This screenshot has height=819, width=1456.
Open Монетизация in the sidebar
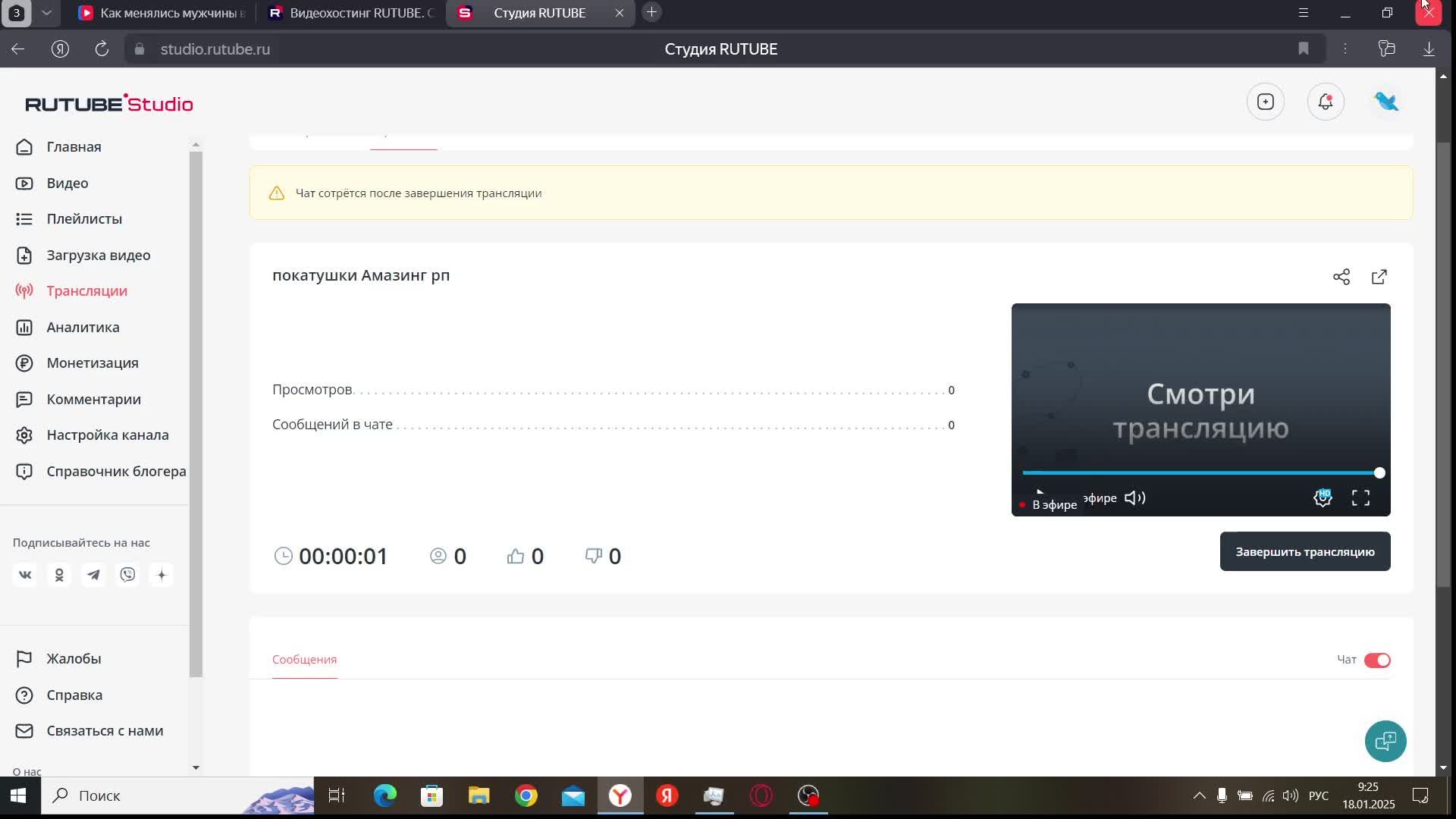[x=92, y=362]
